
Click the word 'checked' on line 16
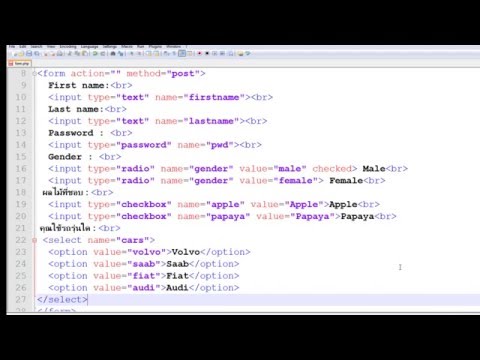coord(332,169)
